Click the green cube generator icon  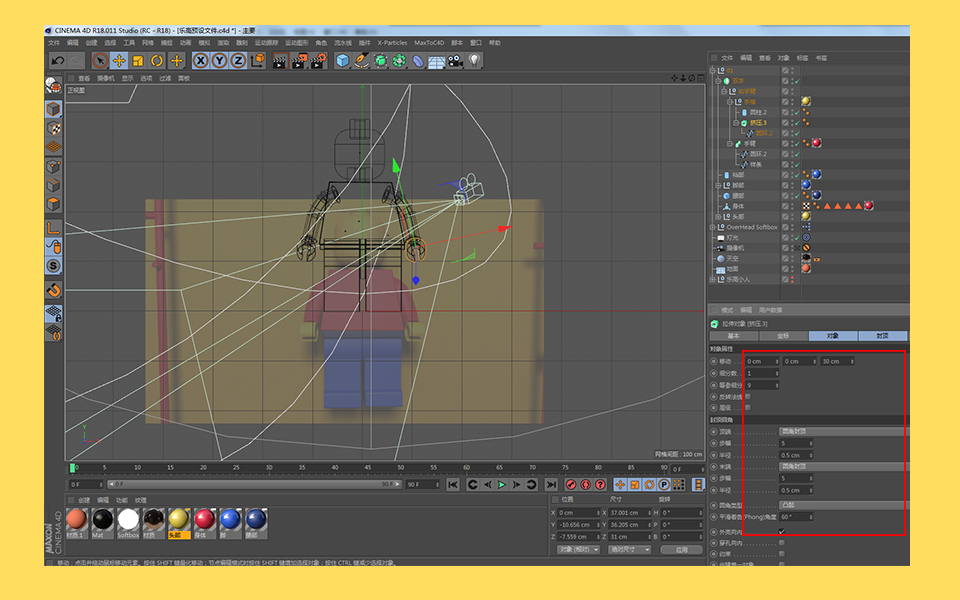[380, 61]
